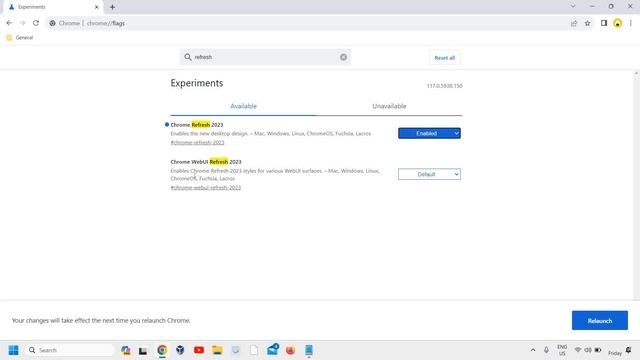Open File Explorer from the taskbar
This screenshot has width=640, height=360.
[x=217, y=350]
